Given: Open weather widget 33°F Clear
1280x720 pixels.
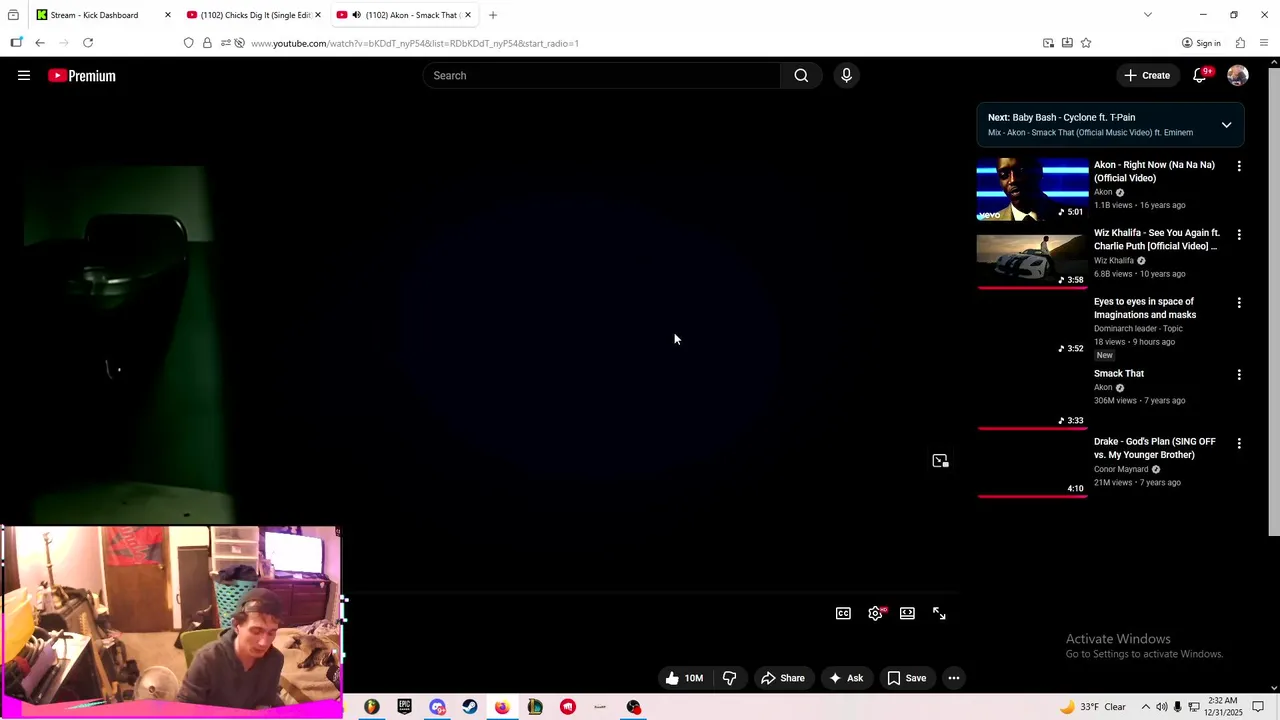Looking at the screenshot, I should click(x=1093, y=707).
